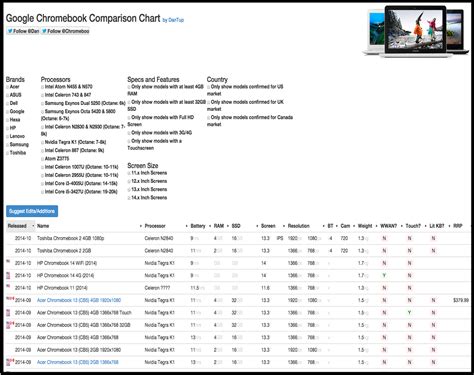474x375 pixels.
Task: Select the Toshiba Chromebook 2 4GB 1080p row name
Action: [x=71, y=238]
